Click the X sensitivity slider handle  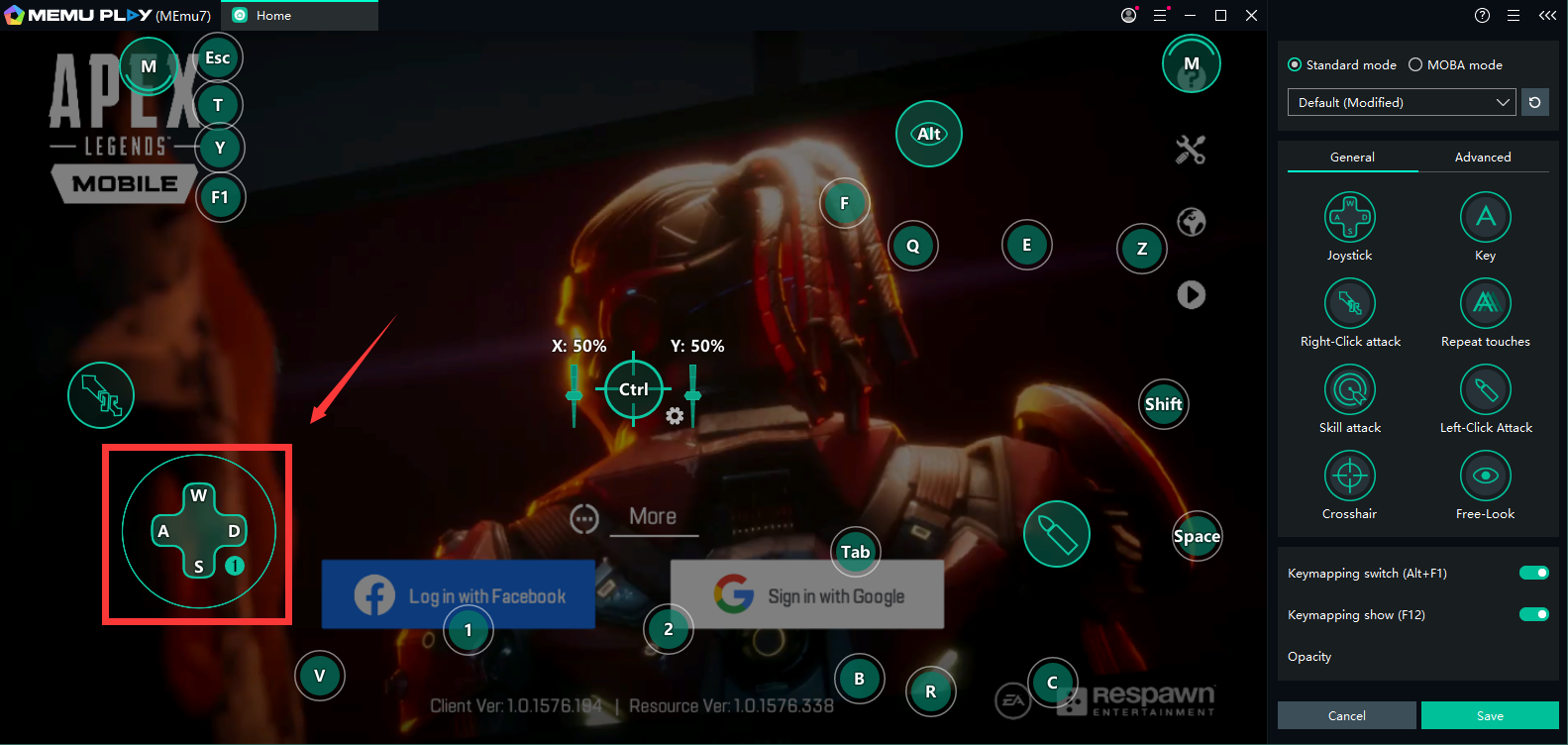coord(574,395)
